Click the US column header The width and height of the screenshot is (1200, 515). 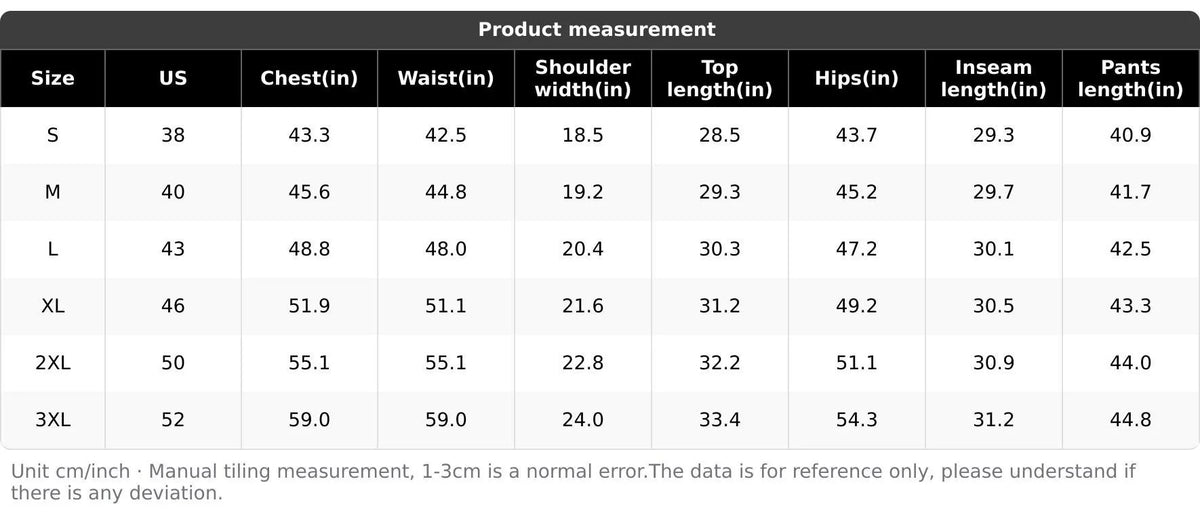[173, 78]
